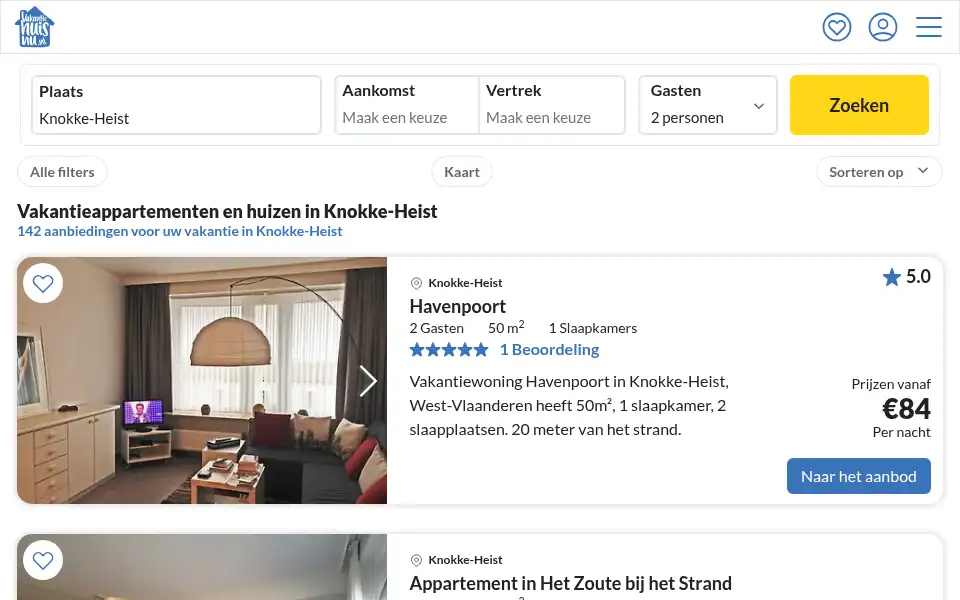Image resolution: width=960 pixels, height=600 pixels.
Task: Toggle favorite heart on Het Zoute apartment
Action: [x=43, y=560]
